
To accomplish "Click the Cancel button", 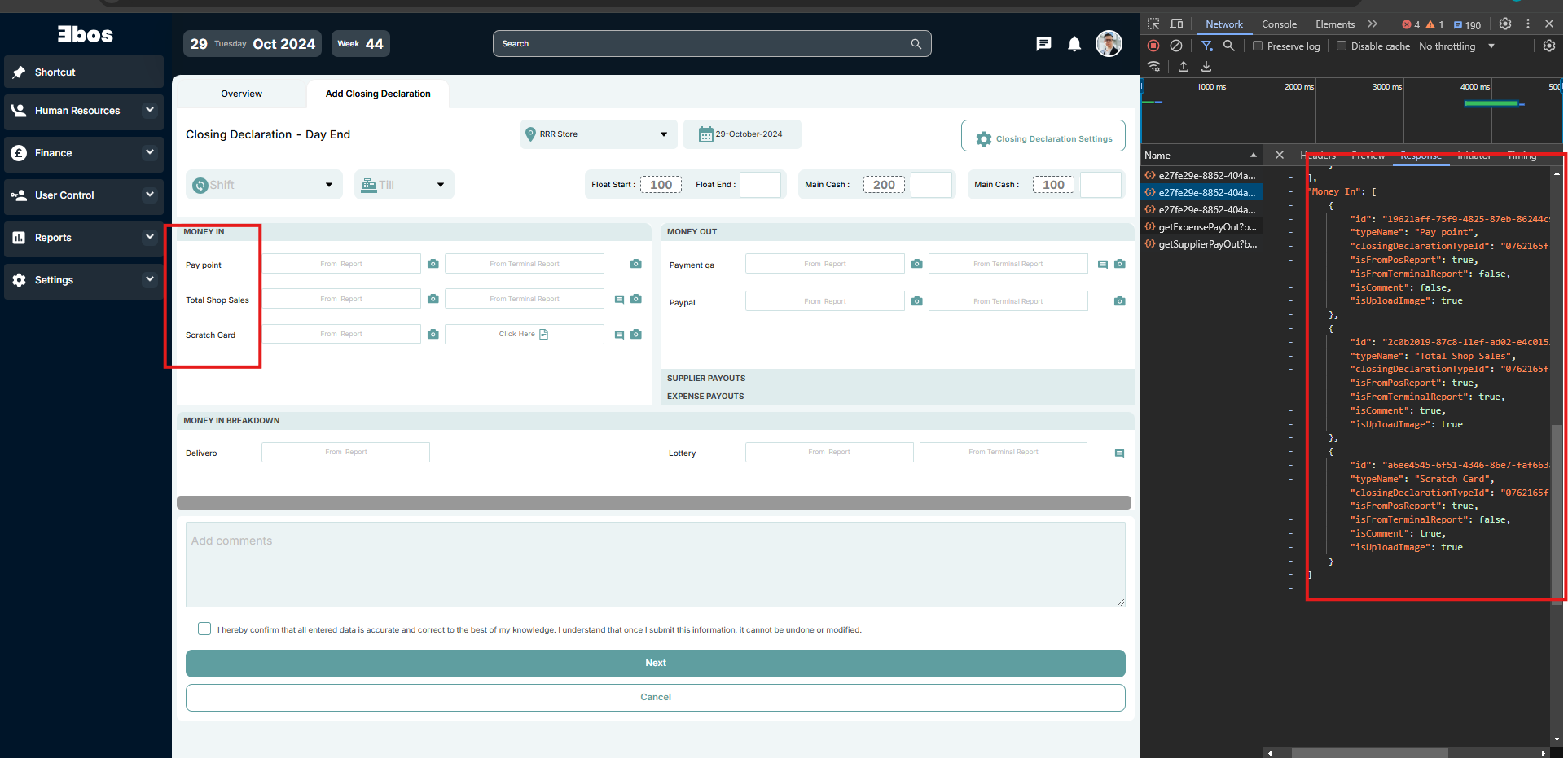I will click(x=656, y=697).
